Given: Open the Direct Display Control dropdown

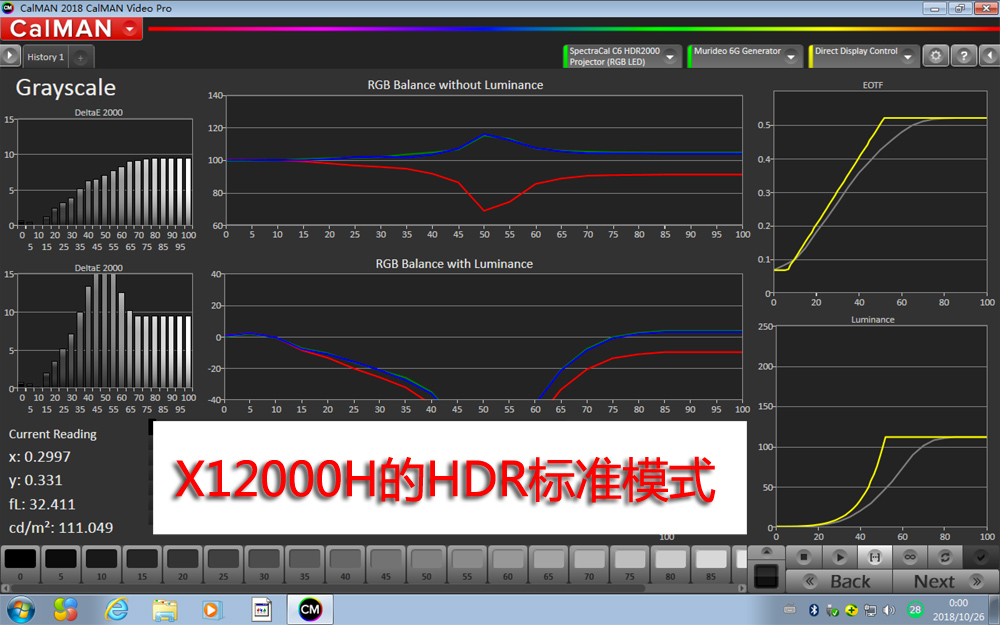Looking at the screenshot, I should (908, 57).
